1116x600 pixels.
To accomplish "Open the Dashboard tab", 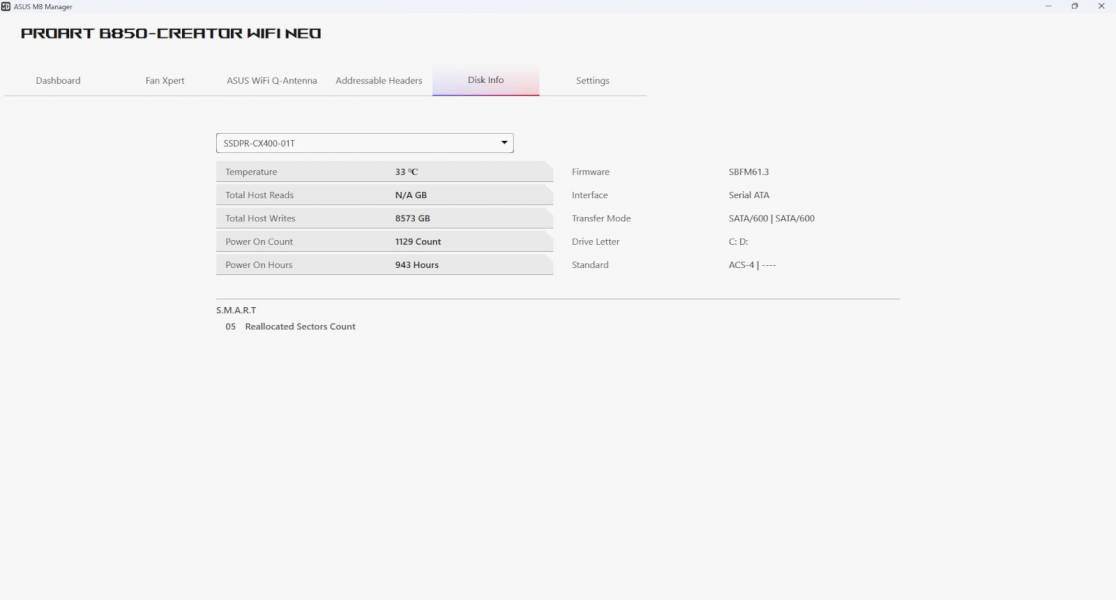I will pyautogui.click(x=58, y=80).
